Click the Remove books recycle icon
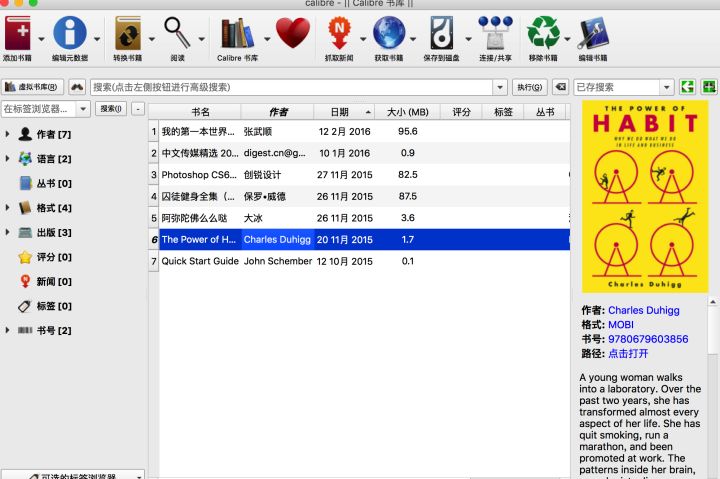The height and width of the screenshot is (479, 720). 543,33
